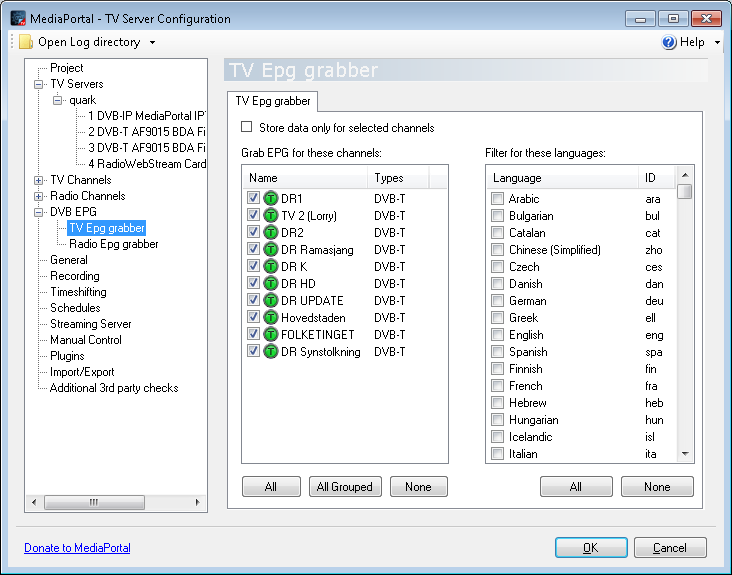Viewport: 732px width, 575px height.
Task: Click the All button under languages list
Action: click(x=576, y=487)
